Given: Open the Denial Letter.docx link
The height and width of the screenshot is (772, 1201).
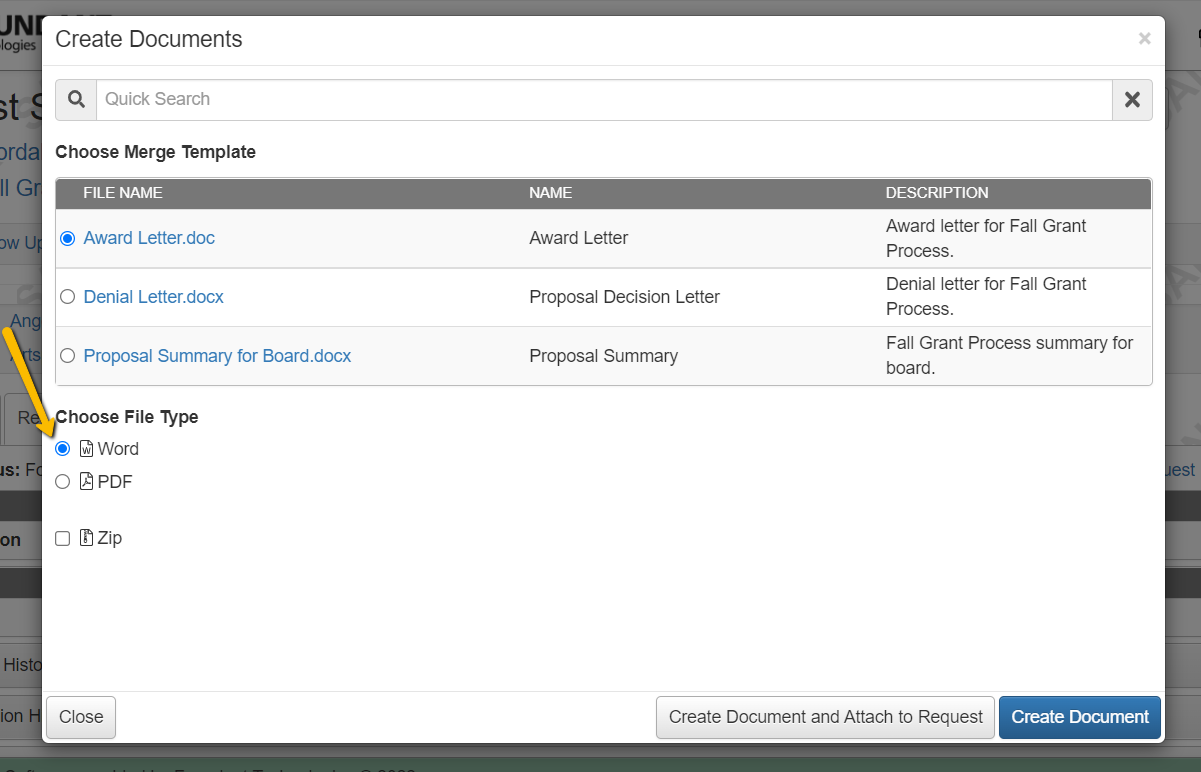Looking at the screenshot, I should (153, 296).
